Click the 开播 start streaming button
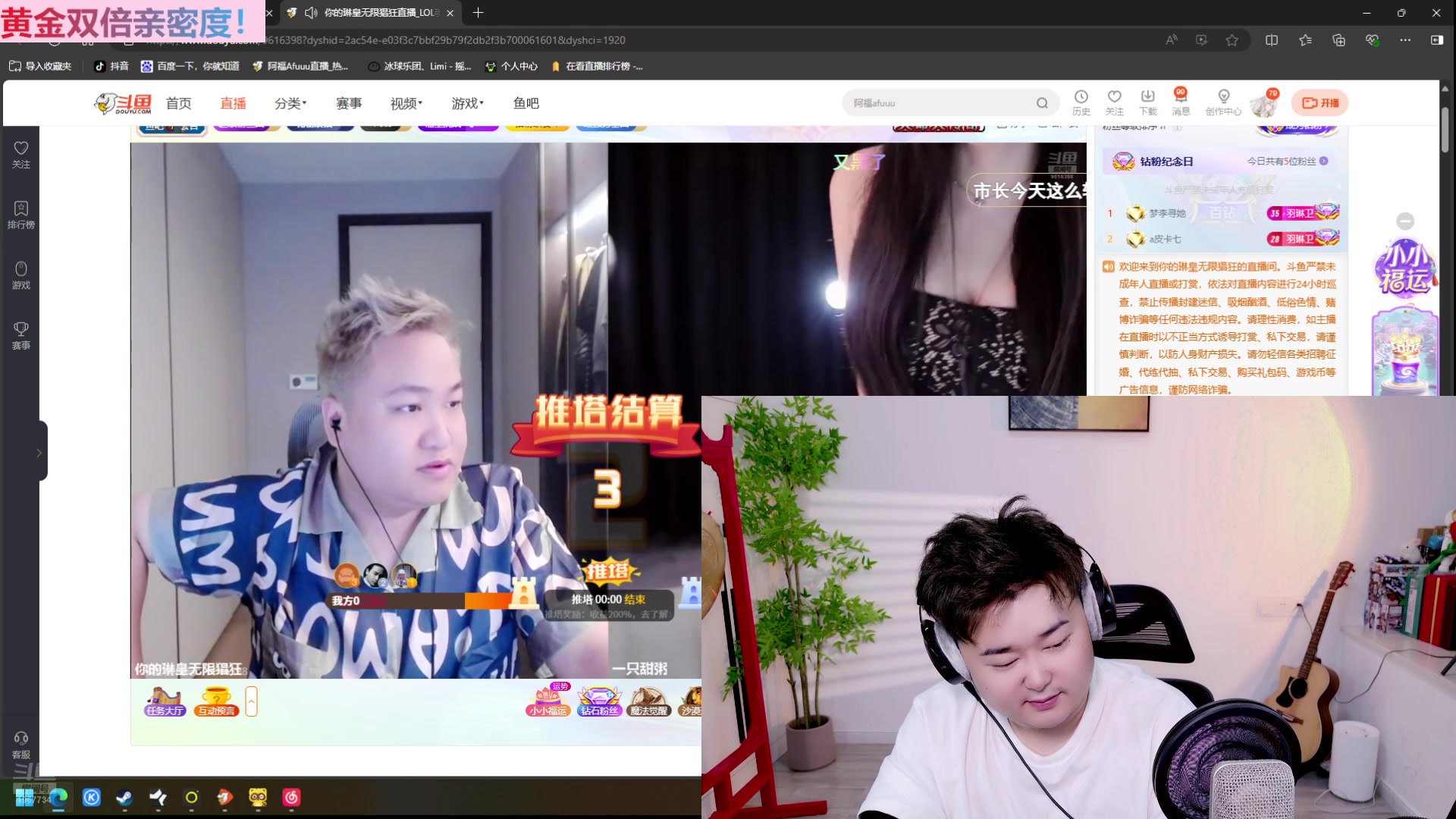Screen dimensions: 1456x819 point(1319,103)
